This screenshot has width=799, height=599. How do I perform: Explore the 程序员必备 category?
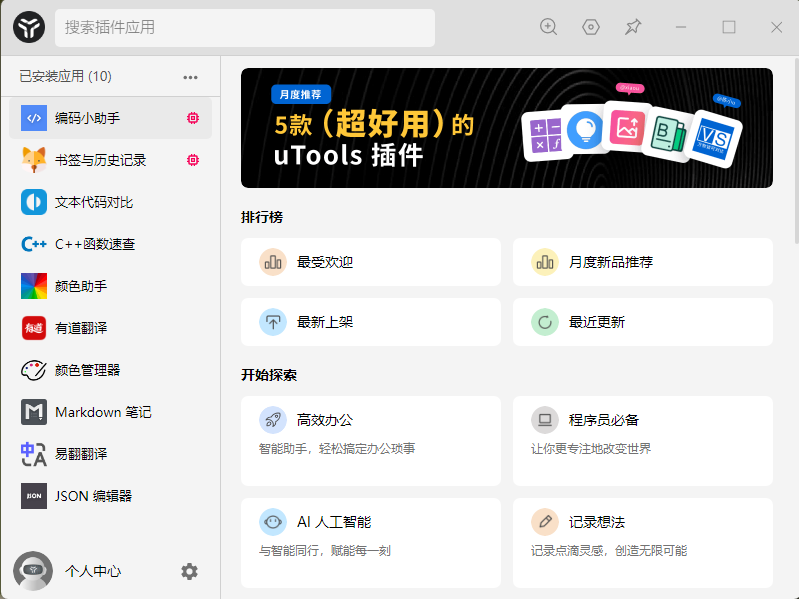point(643,441)
